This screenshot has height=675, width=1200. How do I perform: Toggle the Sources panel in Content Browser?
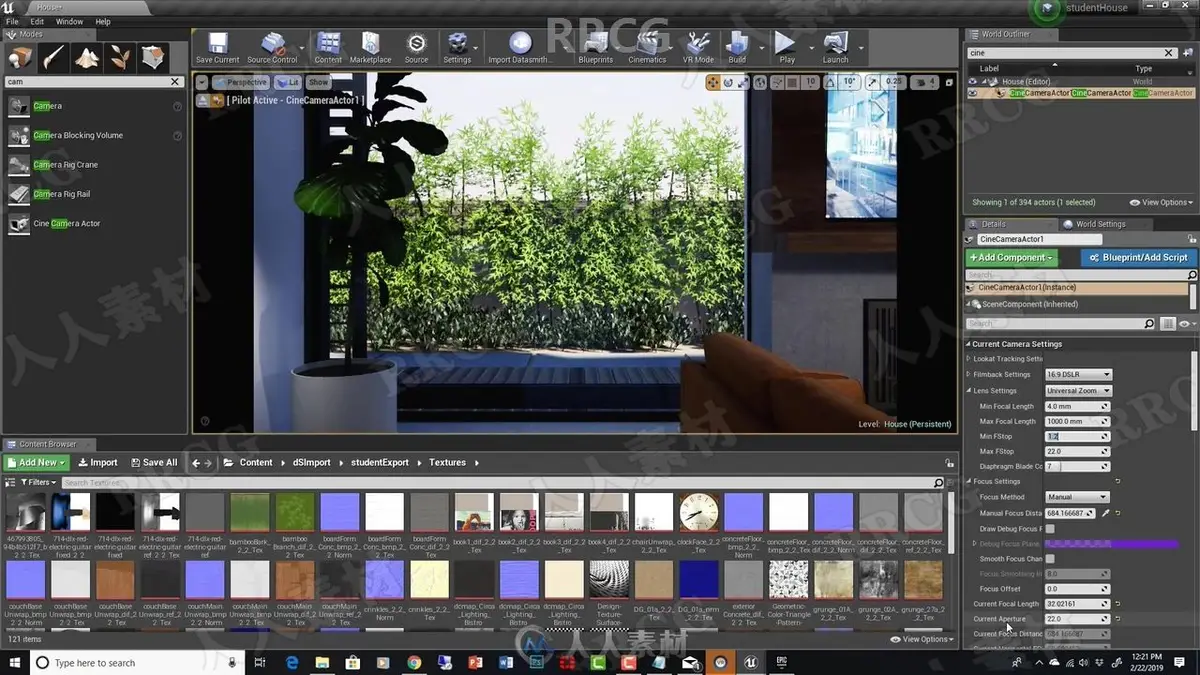[x=12, y=482]
